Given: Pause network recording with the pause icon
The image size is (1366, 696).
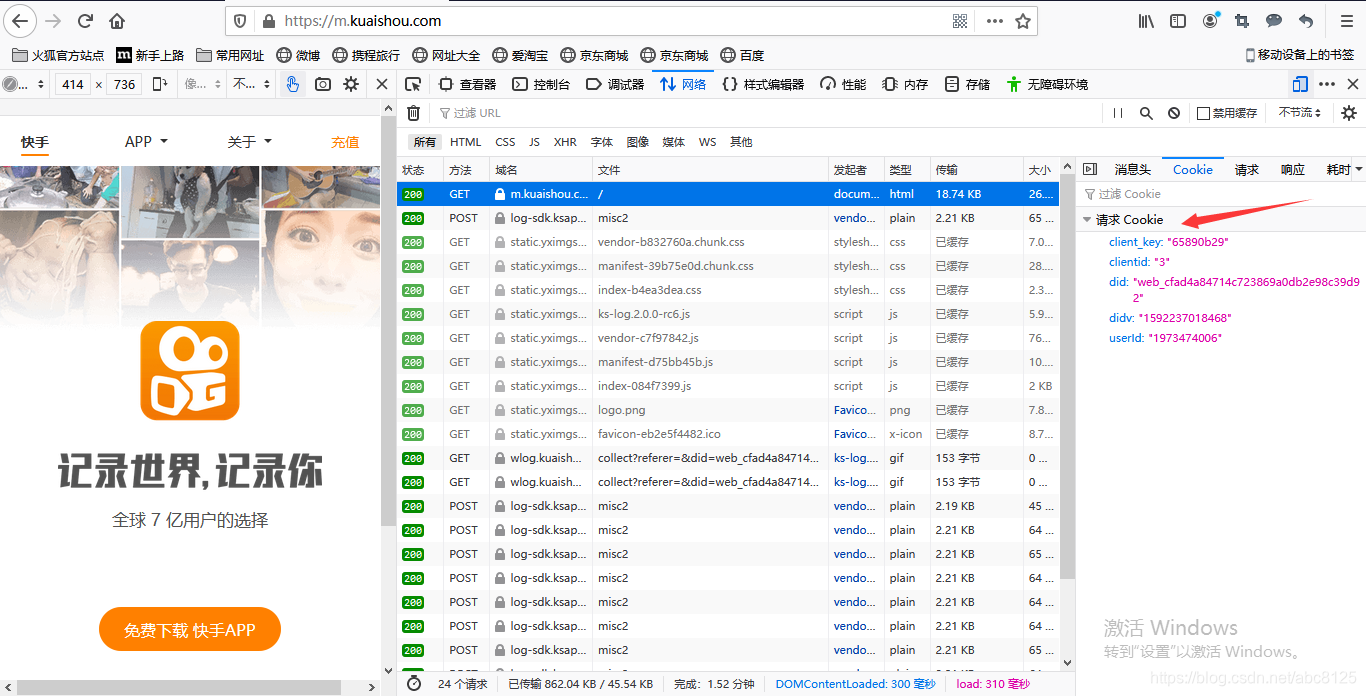Looking at the screenshot, I should click(1118, 114).
